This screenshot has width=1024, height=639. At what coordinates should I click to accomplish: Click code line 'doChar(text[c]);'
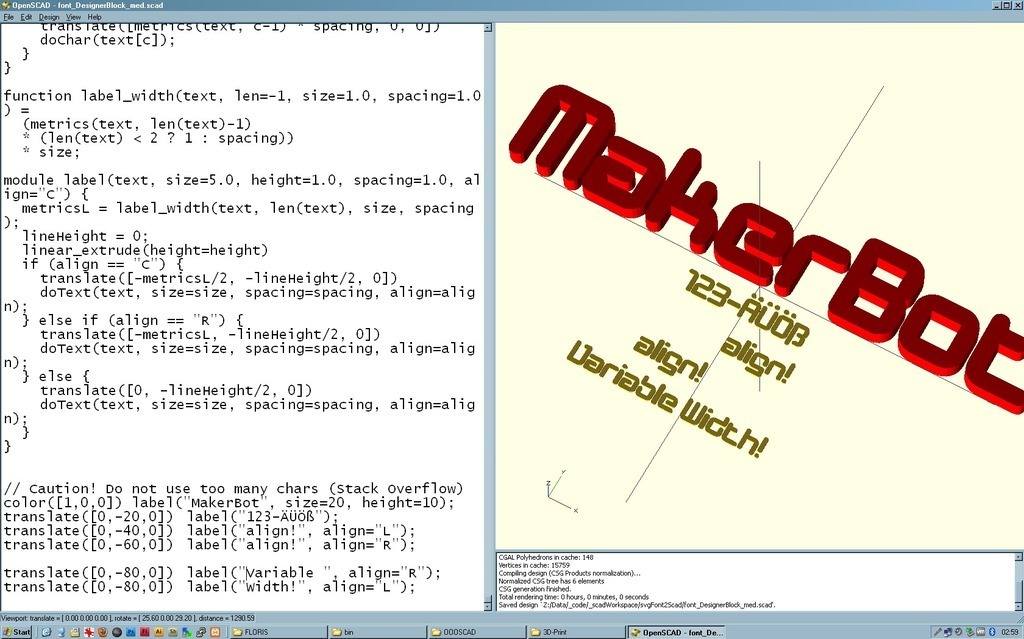click(x=108, y=40)
